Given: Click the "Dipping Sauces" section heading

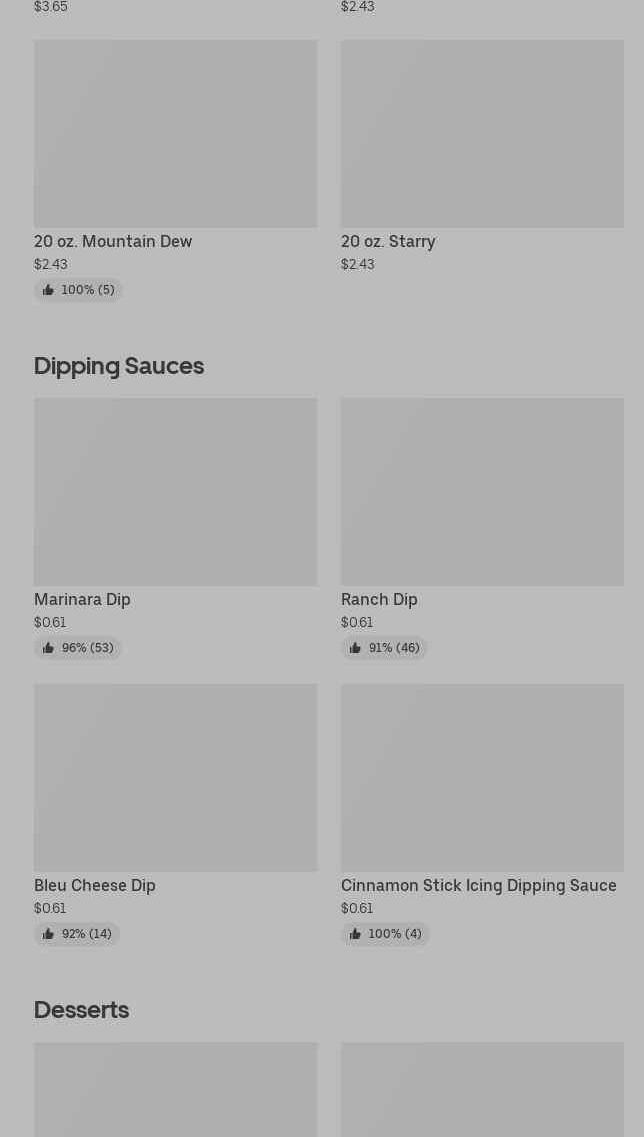Looking at the screenshot, I should (119, 366).
